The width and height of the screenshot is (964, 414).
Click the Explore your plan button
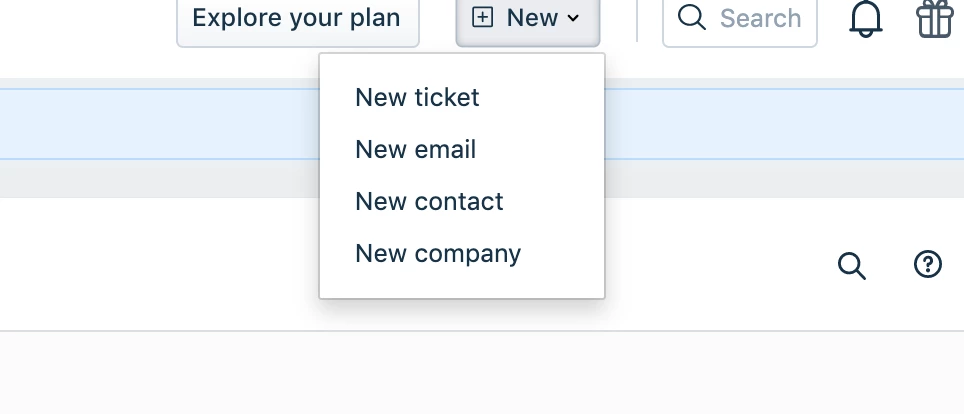[x=298, y=20]
